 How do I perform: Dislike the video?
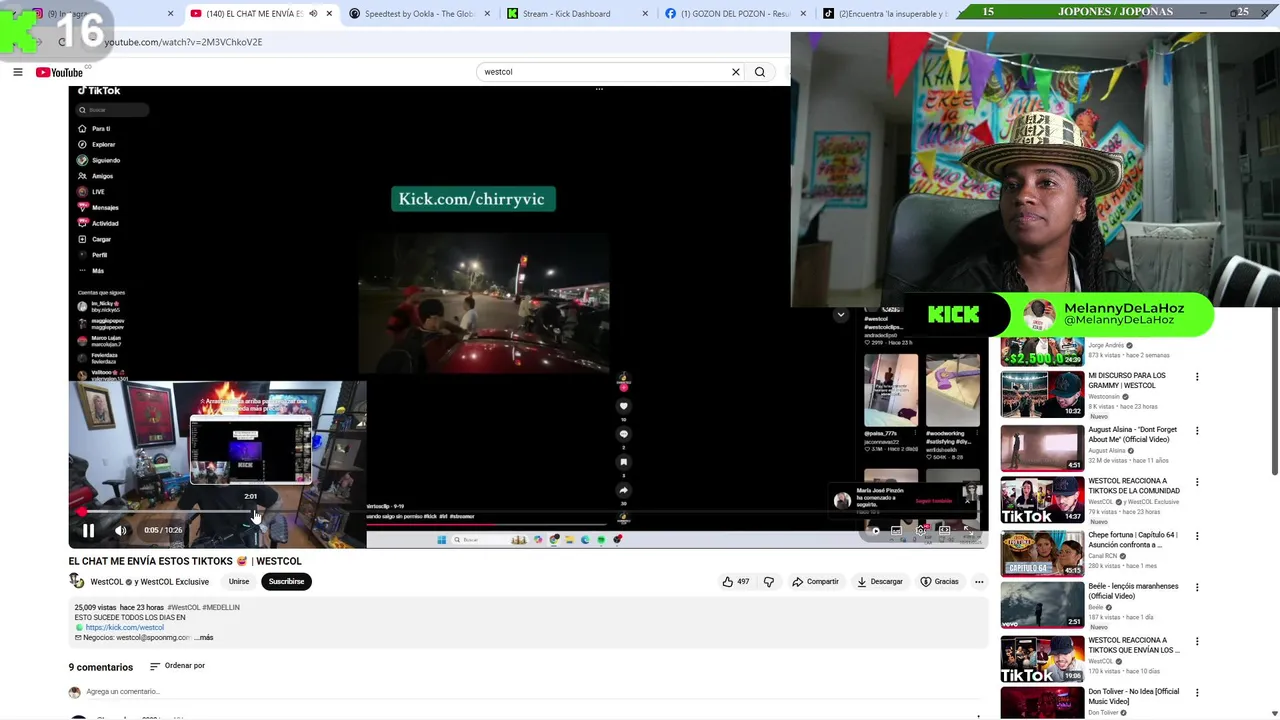pos(769,581)
